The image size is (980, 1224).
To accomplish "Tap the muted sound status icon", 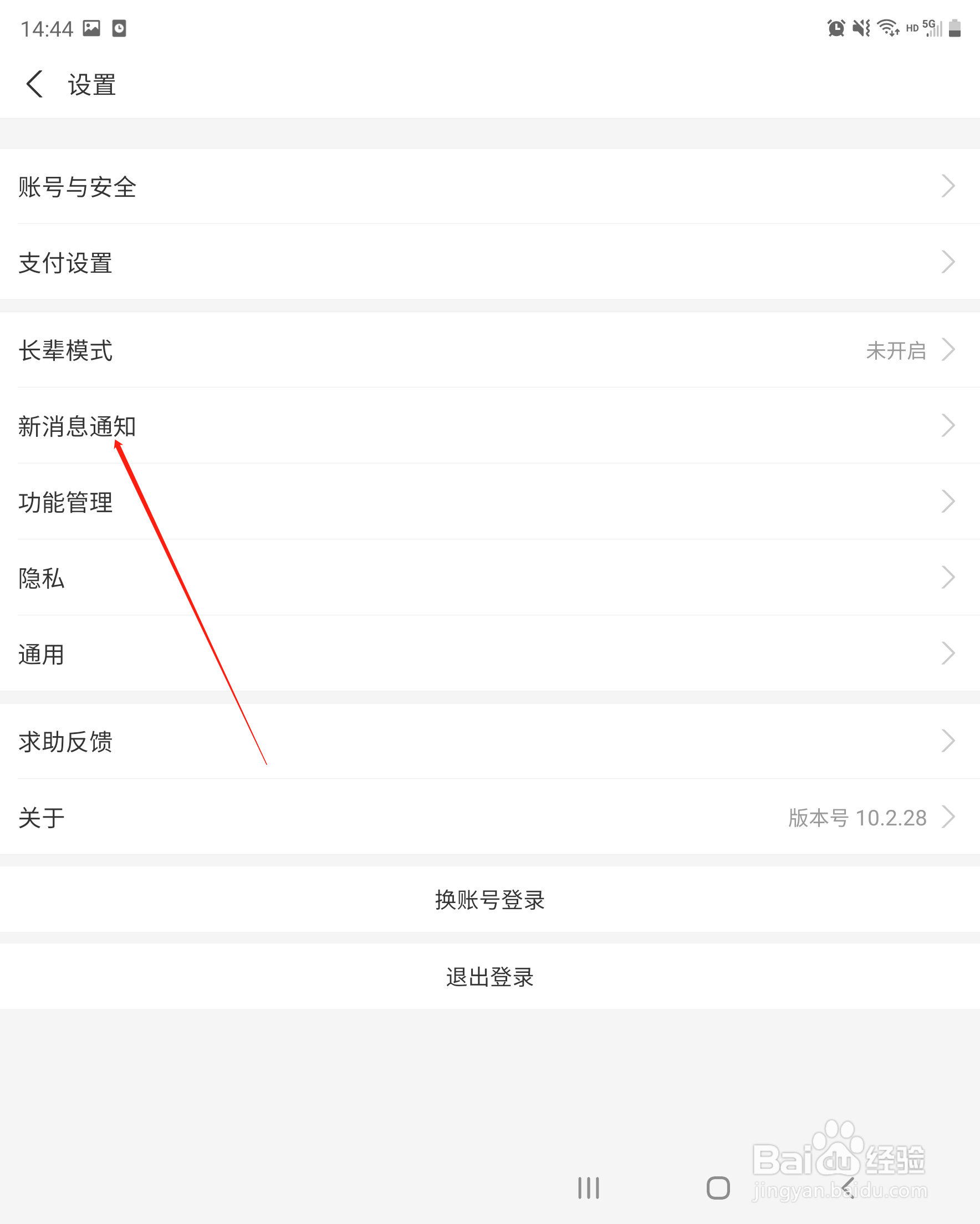I will tap(861, 28).
